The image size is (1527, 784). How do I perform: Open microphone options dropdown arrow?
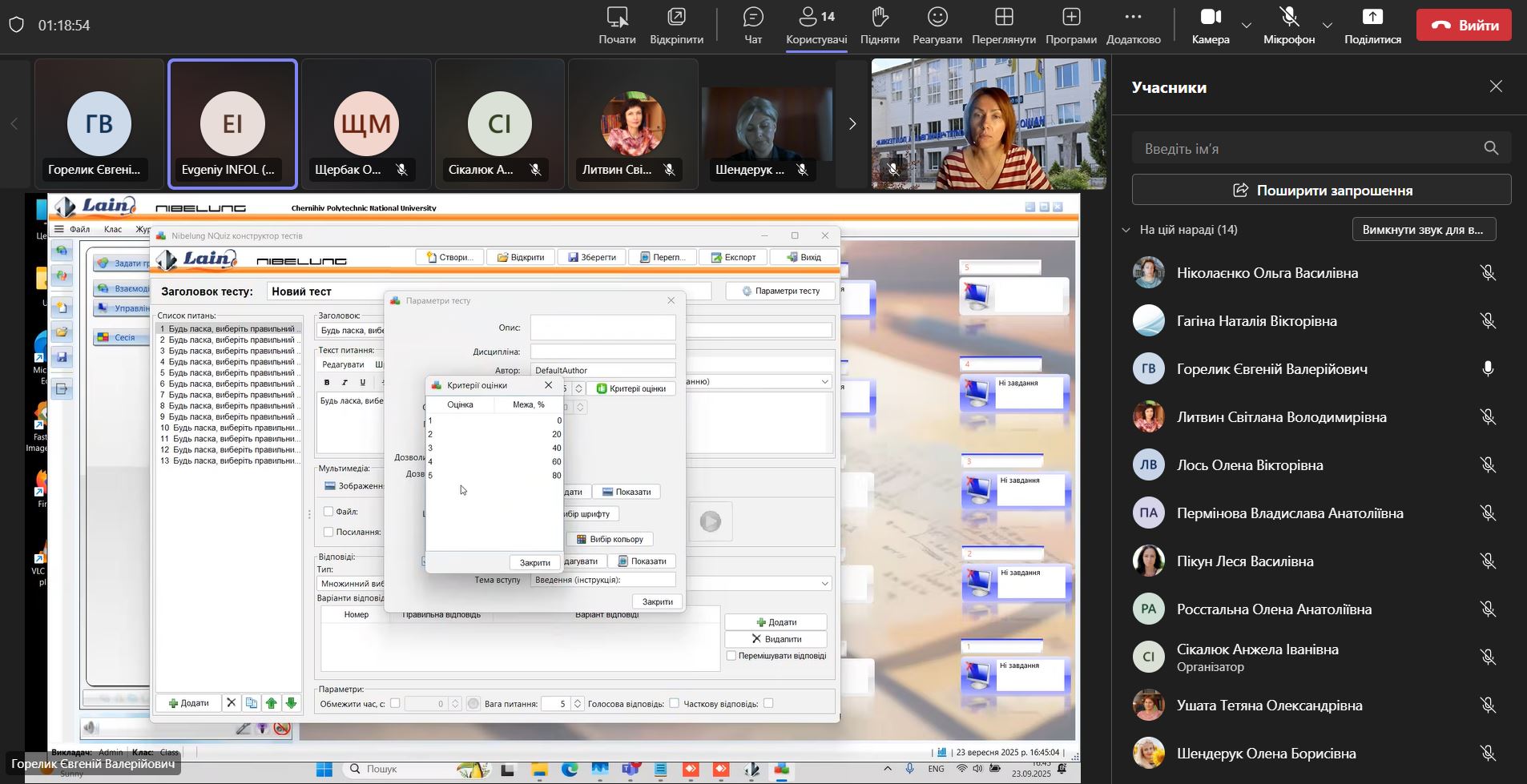tap(1328, 26)
